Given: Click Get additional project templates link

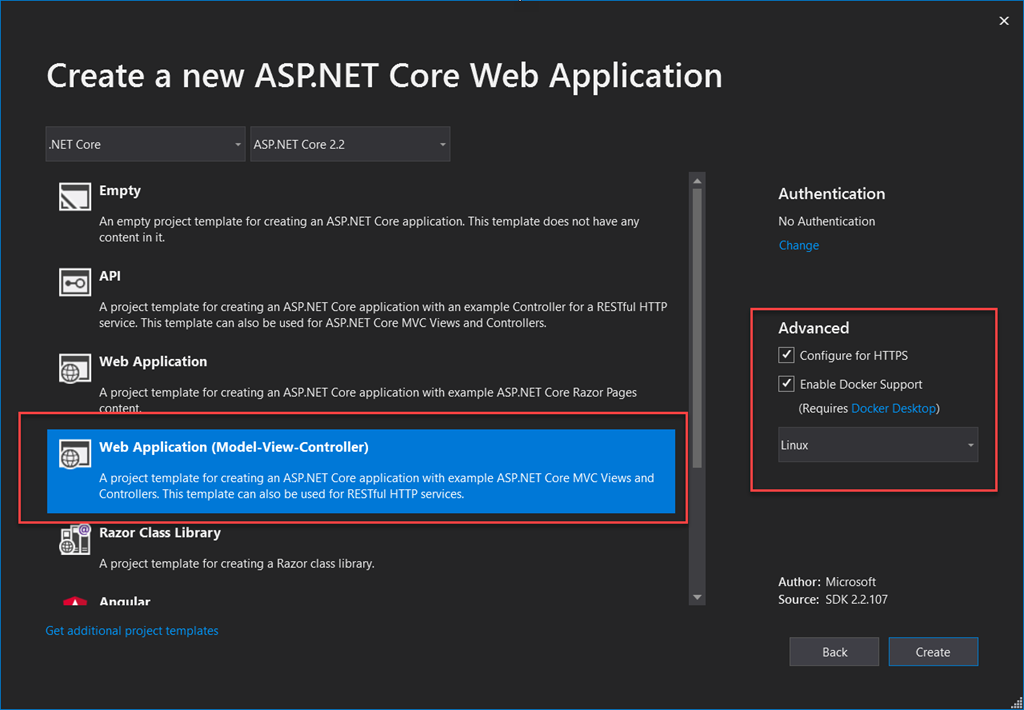Looking at the screenshot, I should [x=132, y=630].
